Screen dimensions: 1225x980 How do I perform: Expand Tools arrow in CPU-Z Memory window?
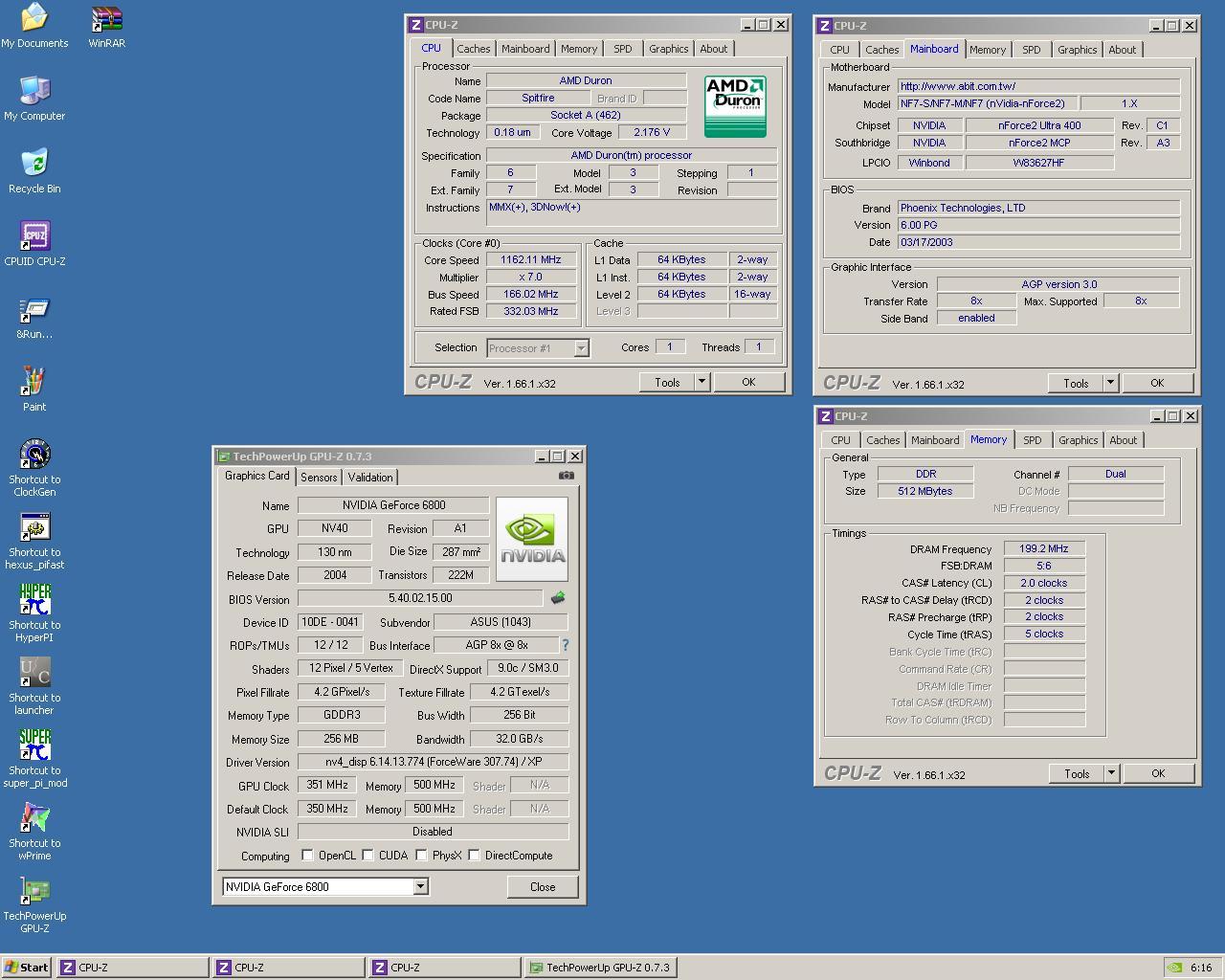coord(1111,773)
